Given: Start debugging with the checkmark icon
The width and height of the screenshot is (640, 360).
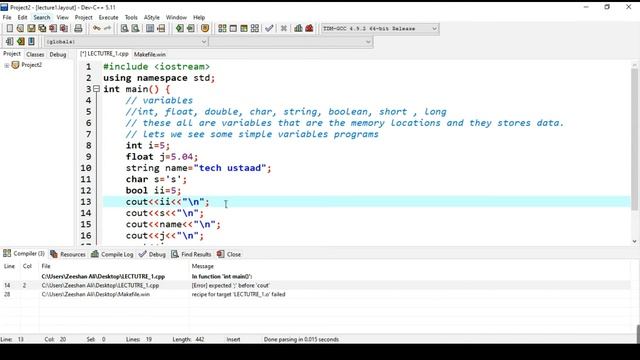Looking at the screenshot, I should 269,28.
